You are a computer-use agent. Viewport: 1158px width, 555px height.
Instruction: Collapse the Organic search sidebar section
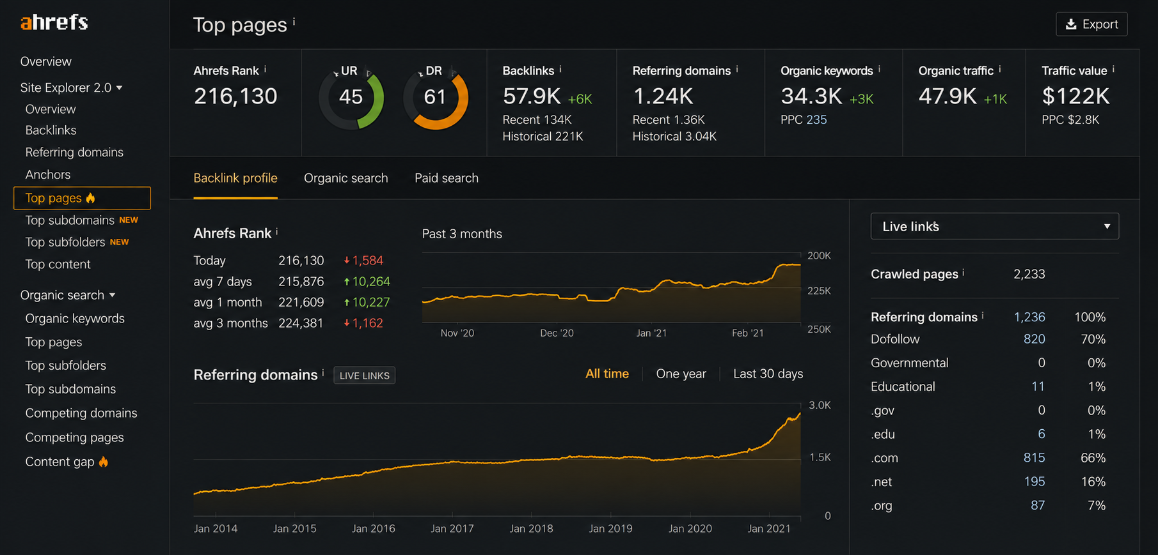coord(68,295)
